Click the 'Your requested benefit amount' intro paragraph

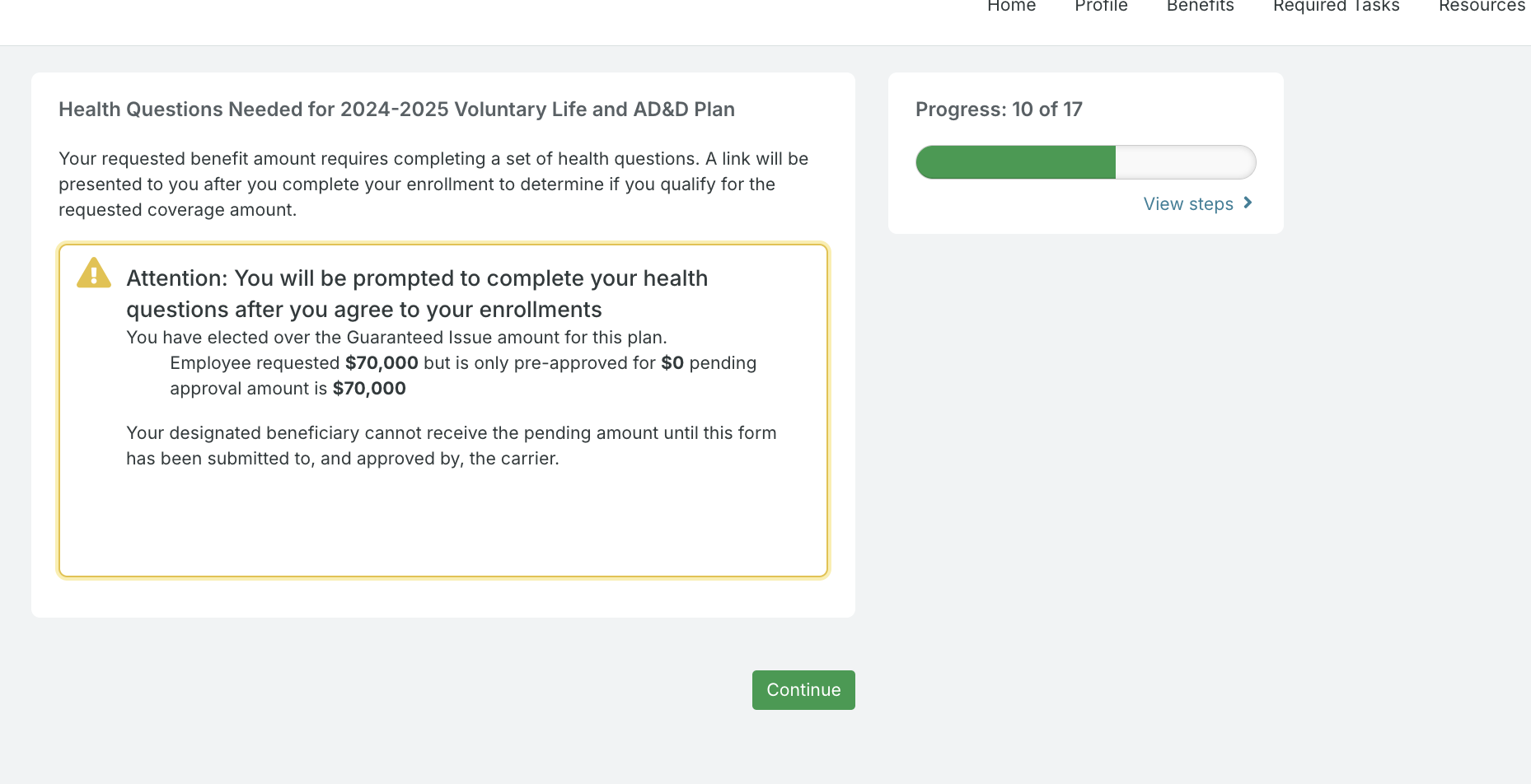point(433,184)
